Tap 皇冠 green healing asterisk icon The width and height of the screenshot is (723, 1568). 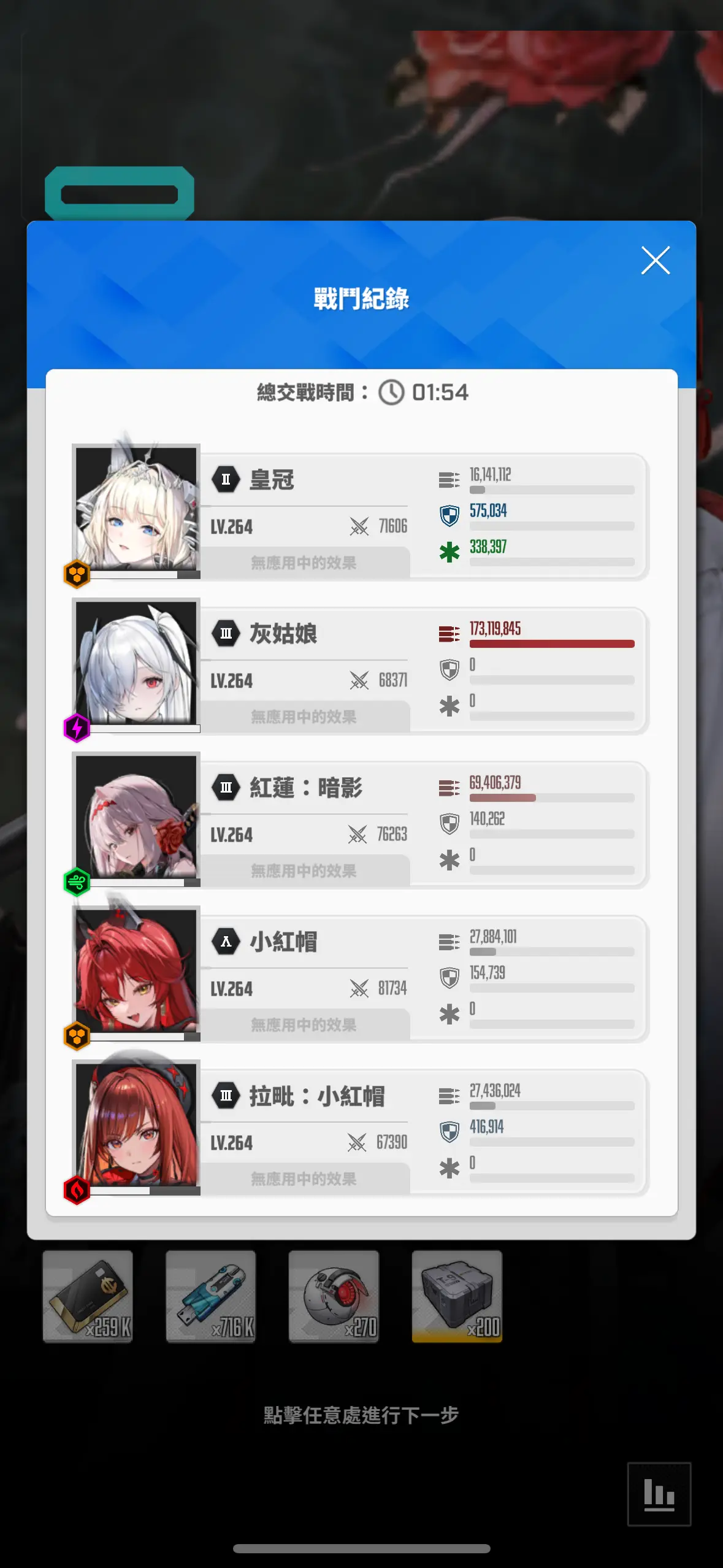click(449, 552)
